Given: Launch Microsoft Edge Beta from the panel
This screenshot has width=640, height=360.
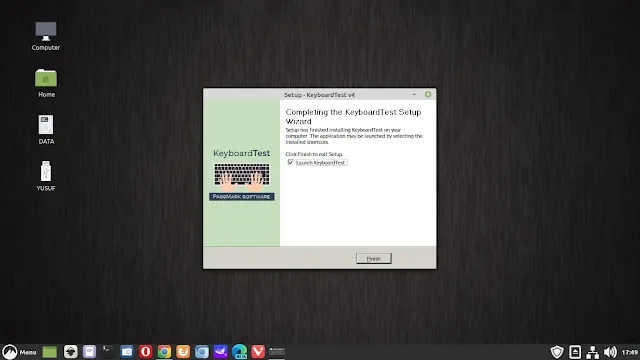Looking at the screenshot, I should [240, 351].
